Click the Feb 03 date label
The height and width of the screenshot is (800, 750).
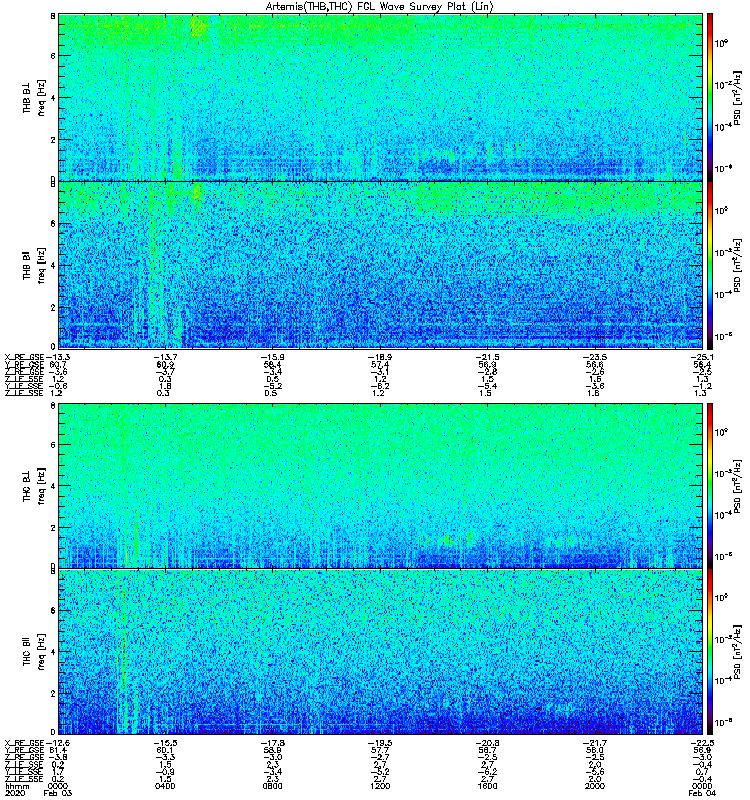coord(58,793)
